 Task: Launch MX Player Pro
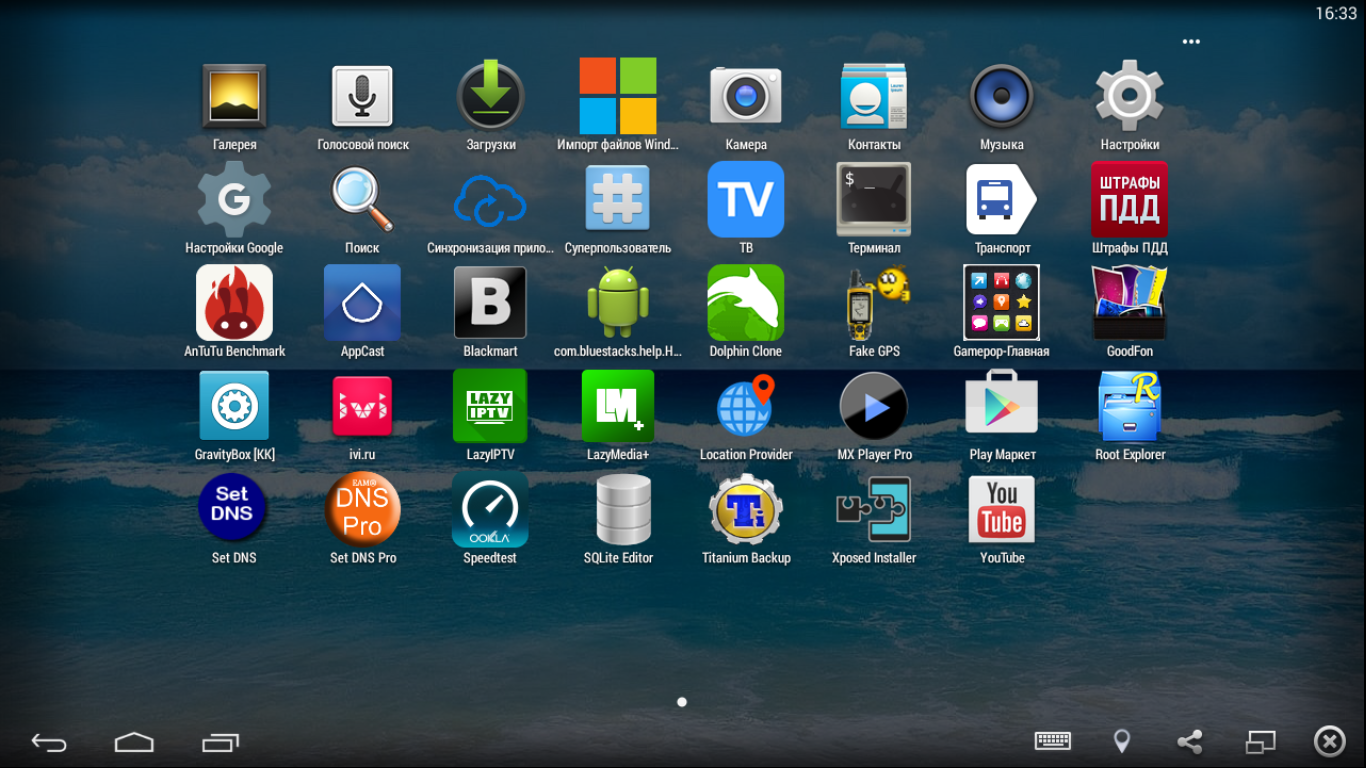point(874,405)
